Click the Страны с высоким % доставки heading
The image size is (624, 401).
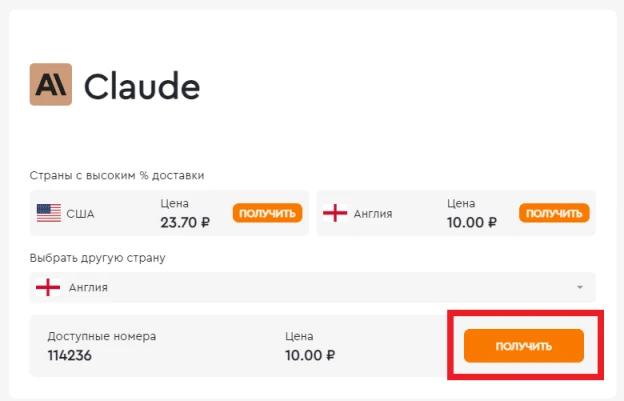pos(117,175)
